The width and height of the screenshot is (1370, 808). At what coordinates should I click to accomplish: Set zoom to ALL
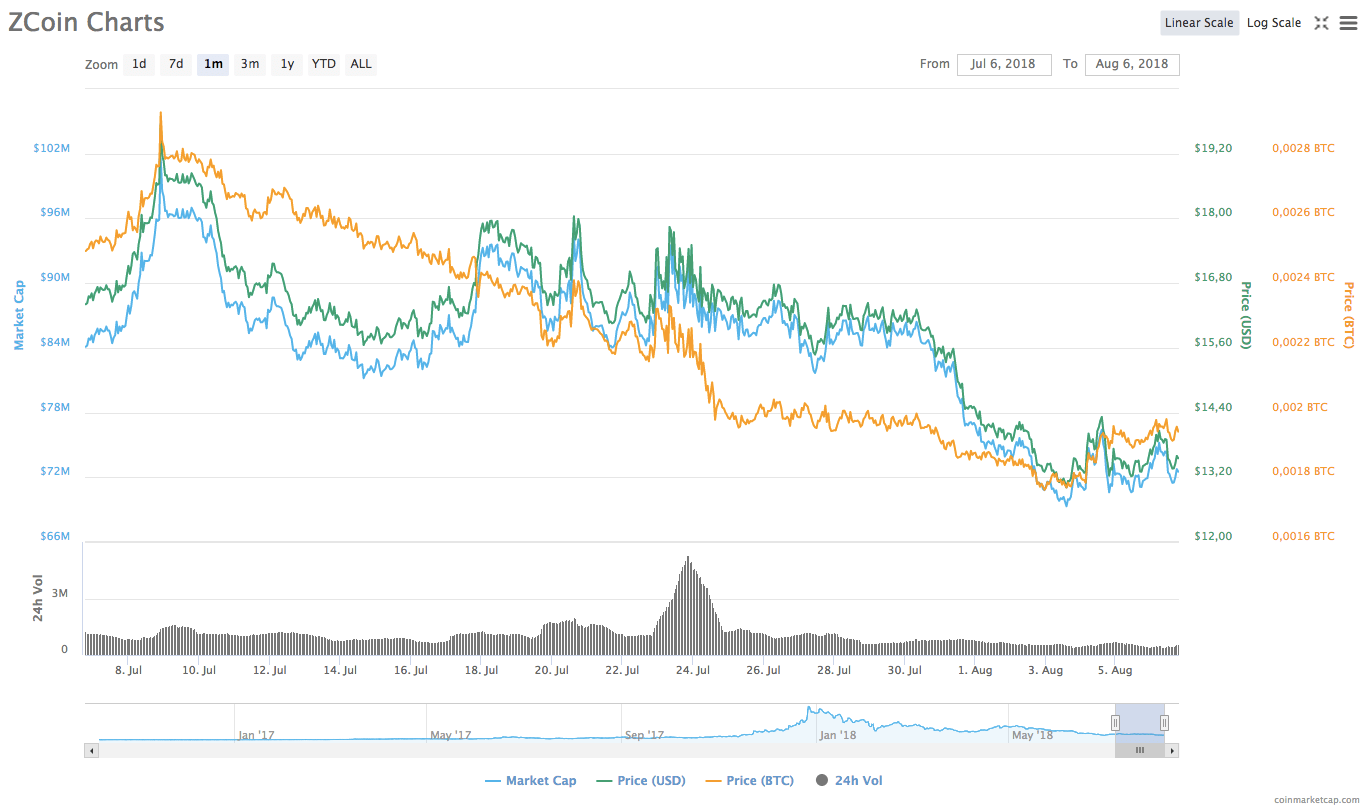(361, 64)
